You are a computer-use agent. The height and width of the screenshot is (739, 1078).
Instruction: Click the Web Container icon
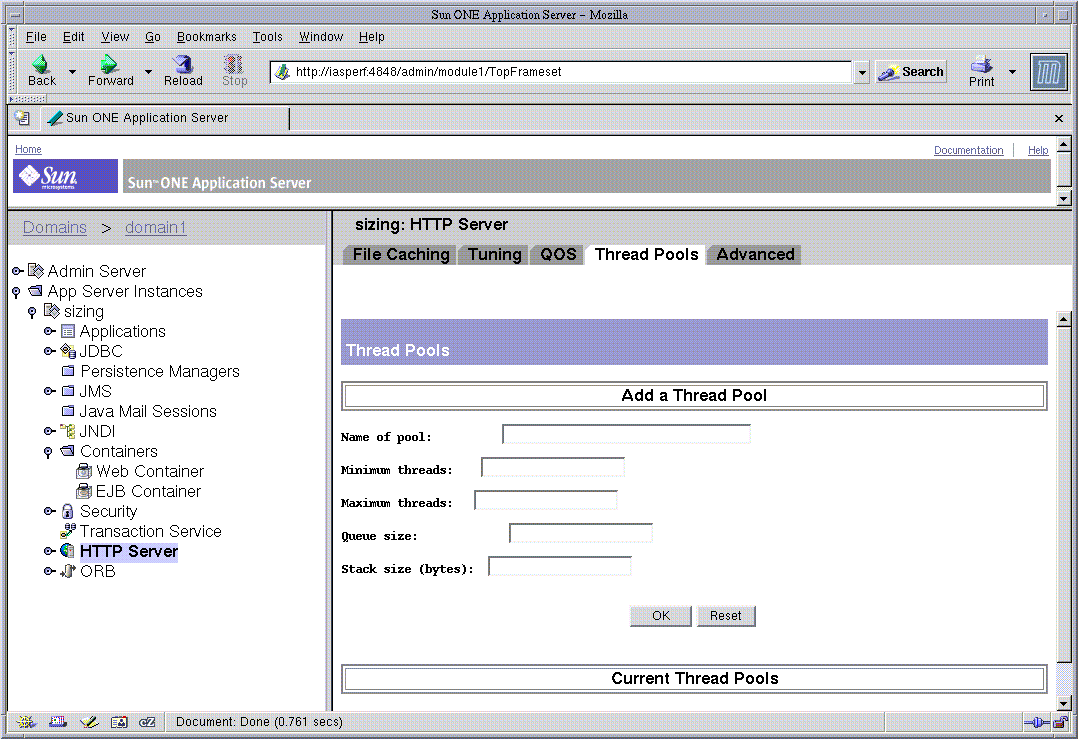coord(84,471)
